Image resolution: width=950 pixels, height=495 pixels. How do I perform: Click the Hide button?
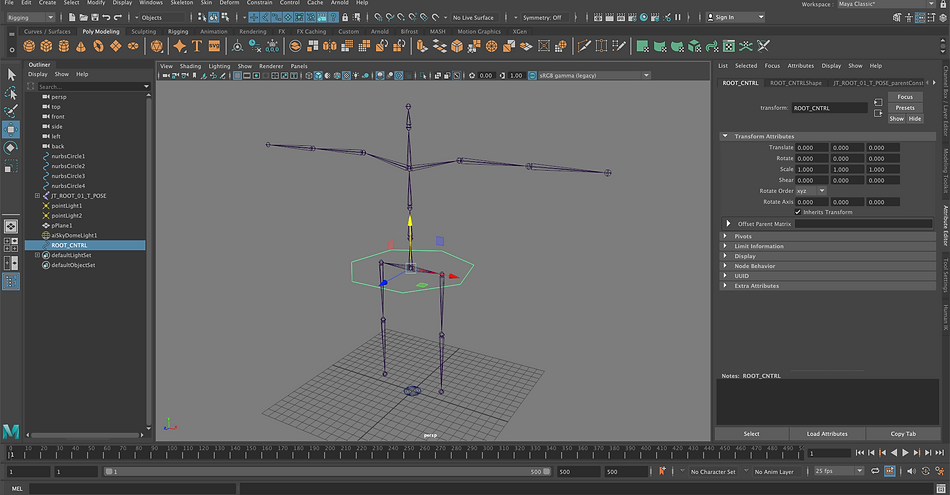915,119
